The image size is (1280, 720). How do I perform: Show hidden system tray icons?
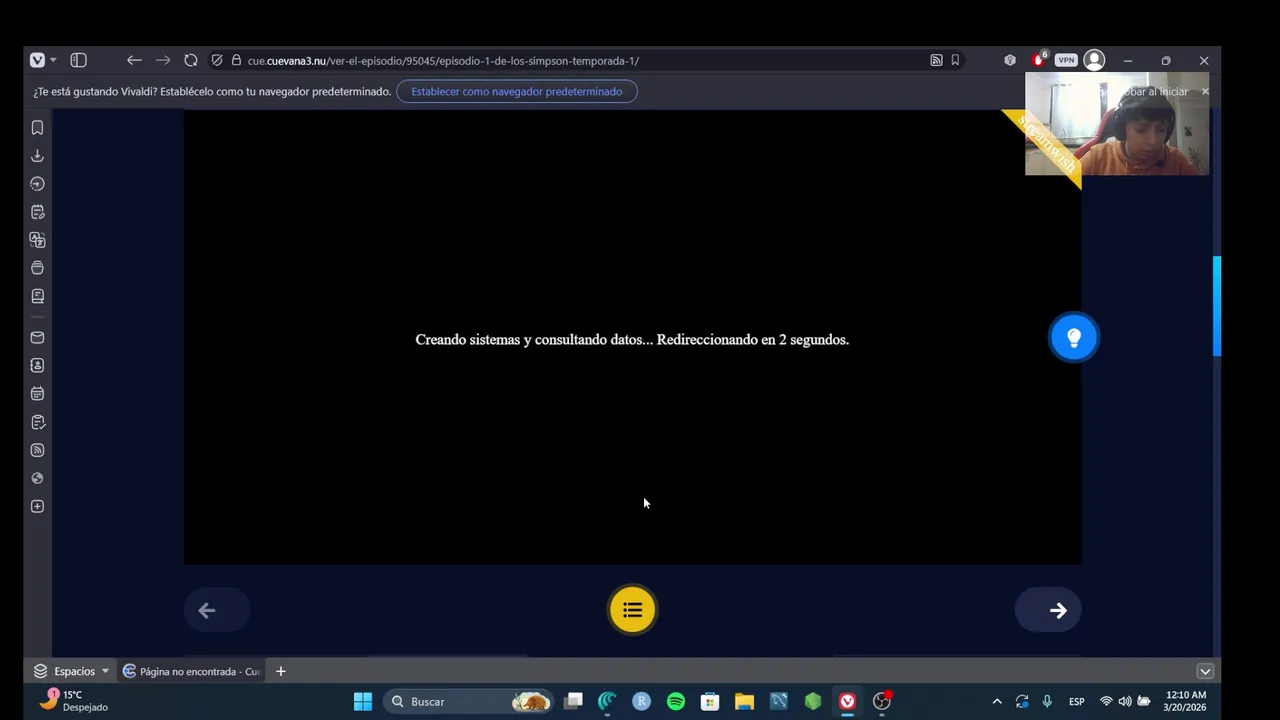click(x=997, y=701)
